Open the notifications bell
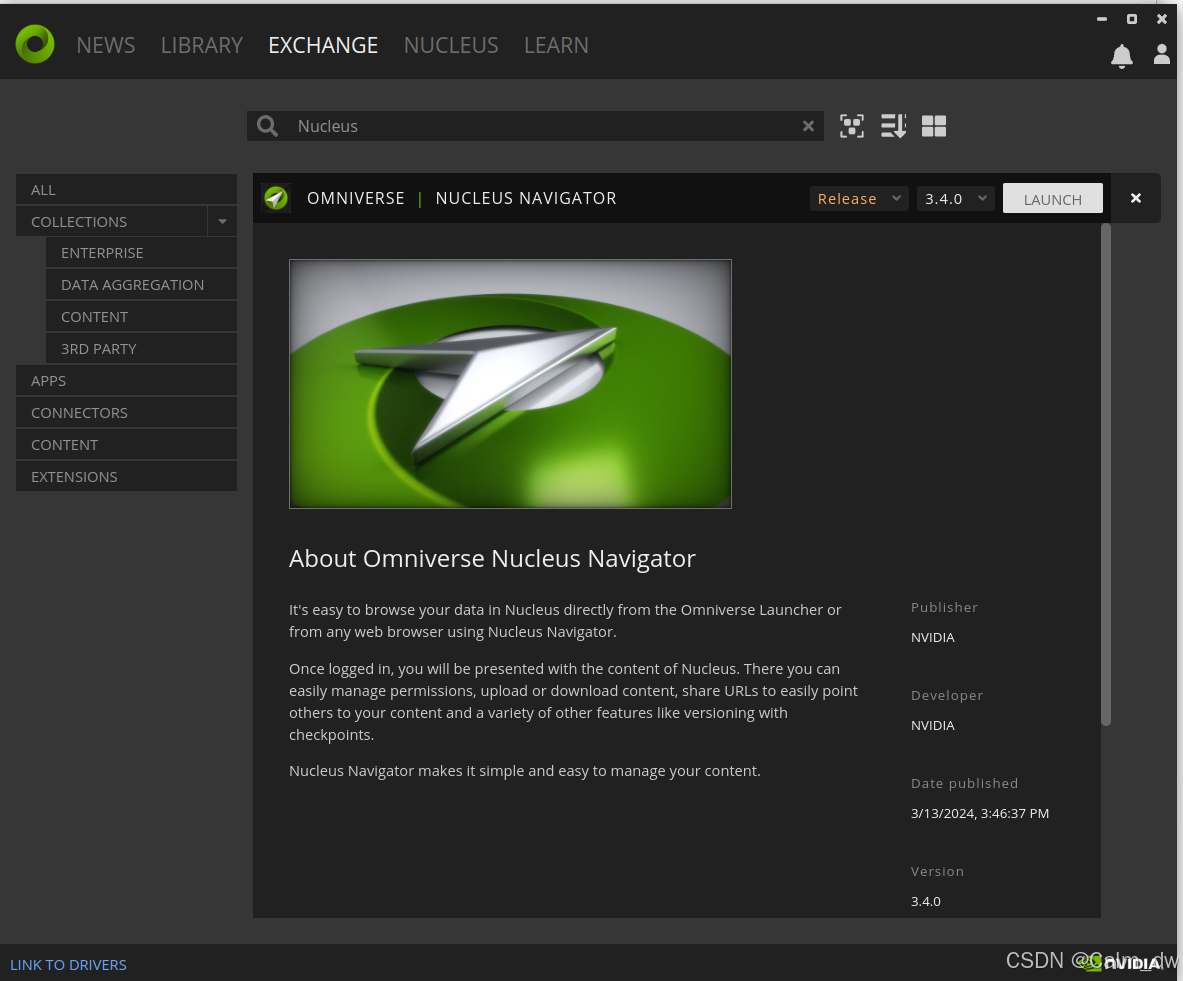The image size is (1183, 981). point(1122,56)
